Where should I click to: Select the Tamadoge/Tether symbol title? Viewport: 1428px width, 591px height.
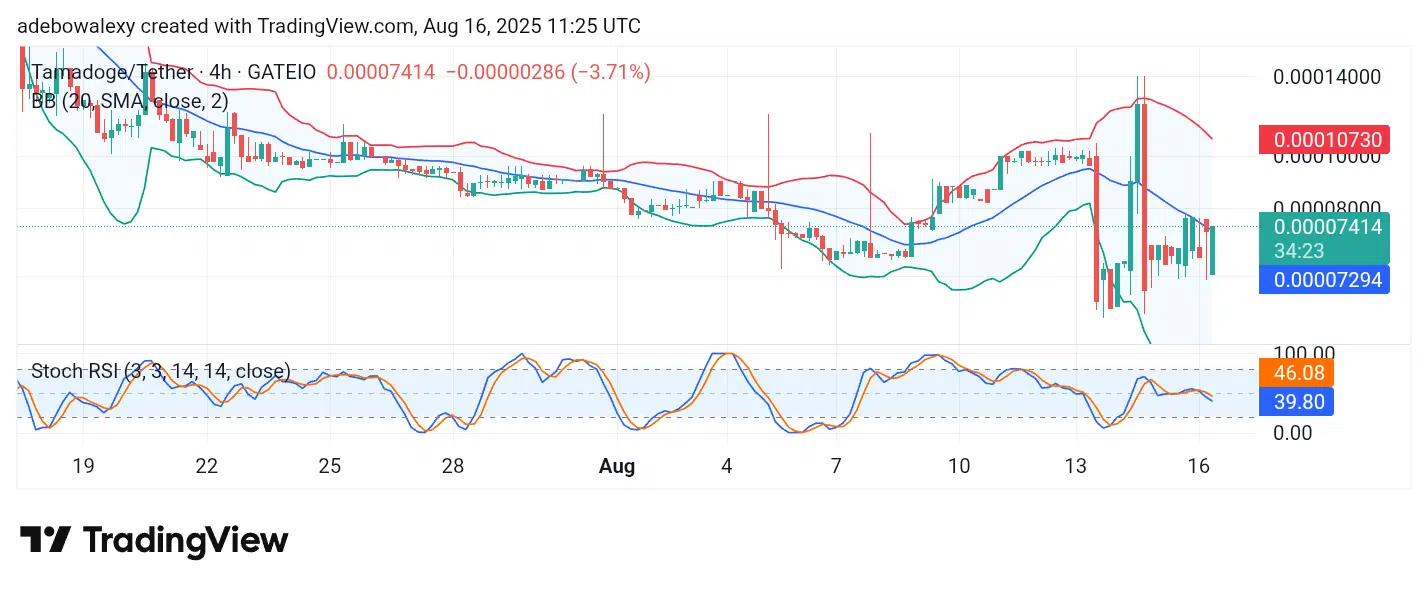[x=112, y=72]
